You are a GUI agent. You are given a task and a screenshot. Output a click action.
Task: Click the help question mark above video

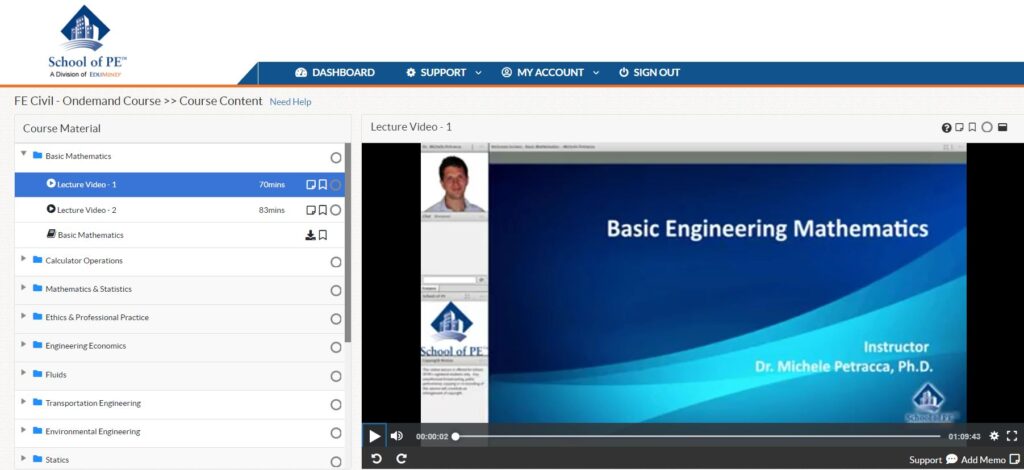946,128
